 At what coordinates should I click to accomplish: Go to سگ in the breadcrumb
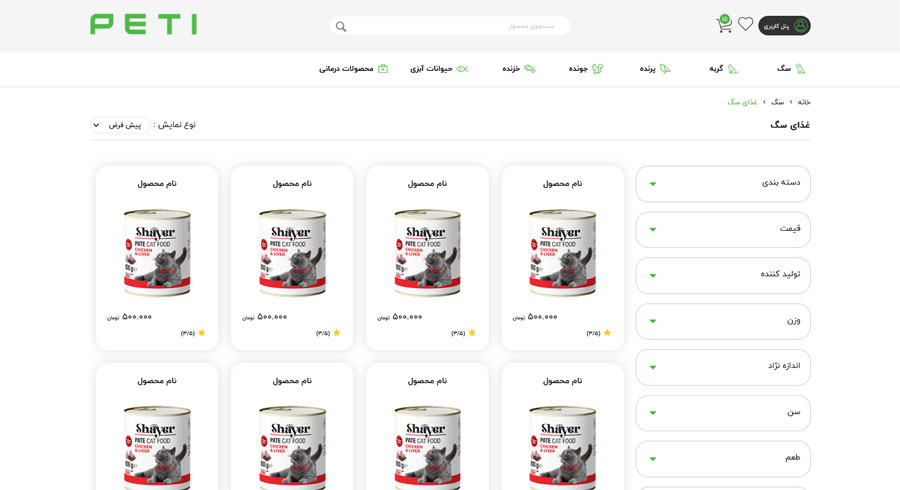(x=778, y=102)
